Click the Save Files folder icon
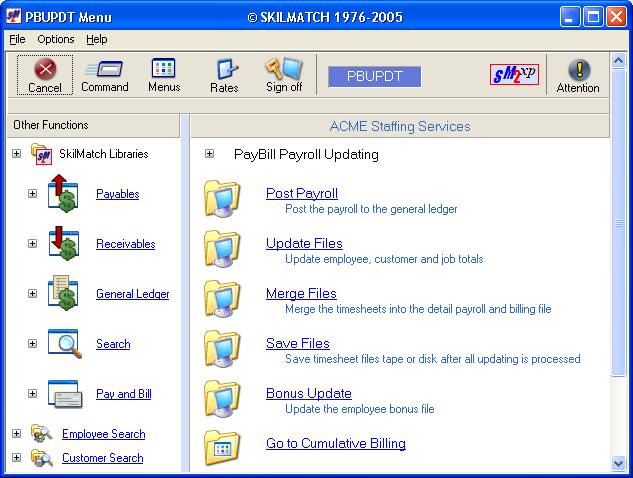 [222, 349]
